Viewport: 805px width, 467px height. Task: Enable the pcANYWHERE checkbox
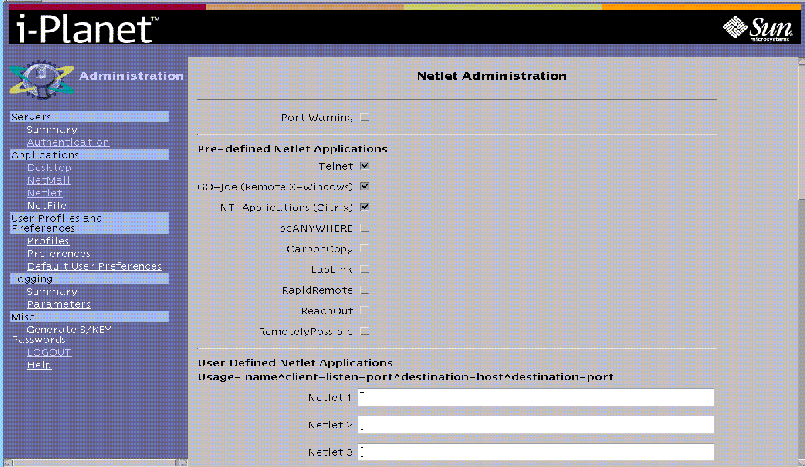point(365,228)
